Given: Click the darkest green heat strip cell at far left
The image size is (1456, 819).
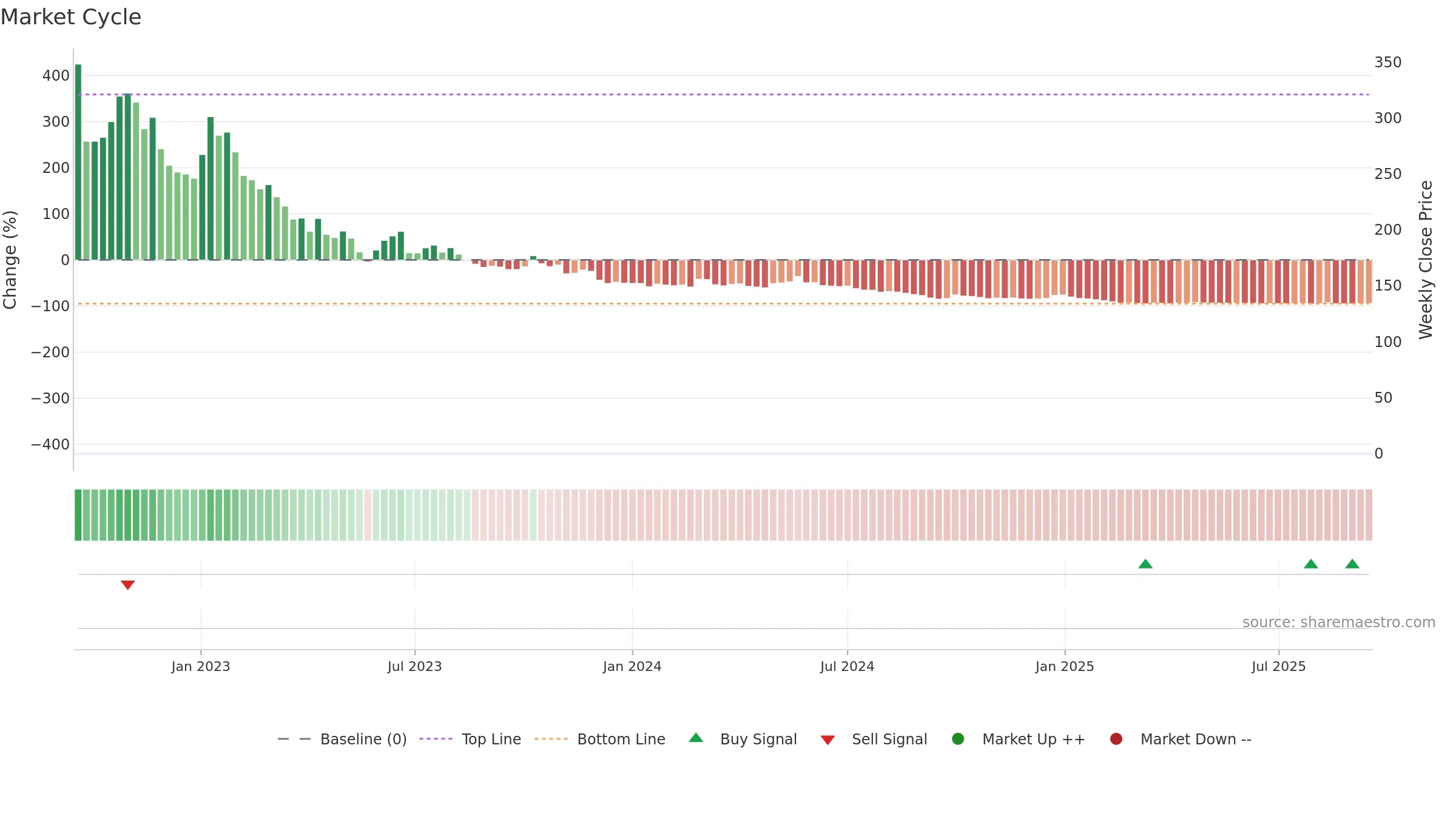Looking at the screenshot, I should (x=78, y=515).
